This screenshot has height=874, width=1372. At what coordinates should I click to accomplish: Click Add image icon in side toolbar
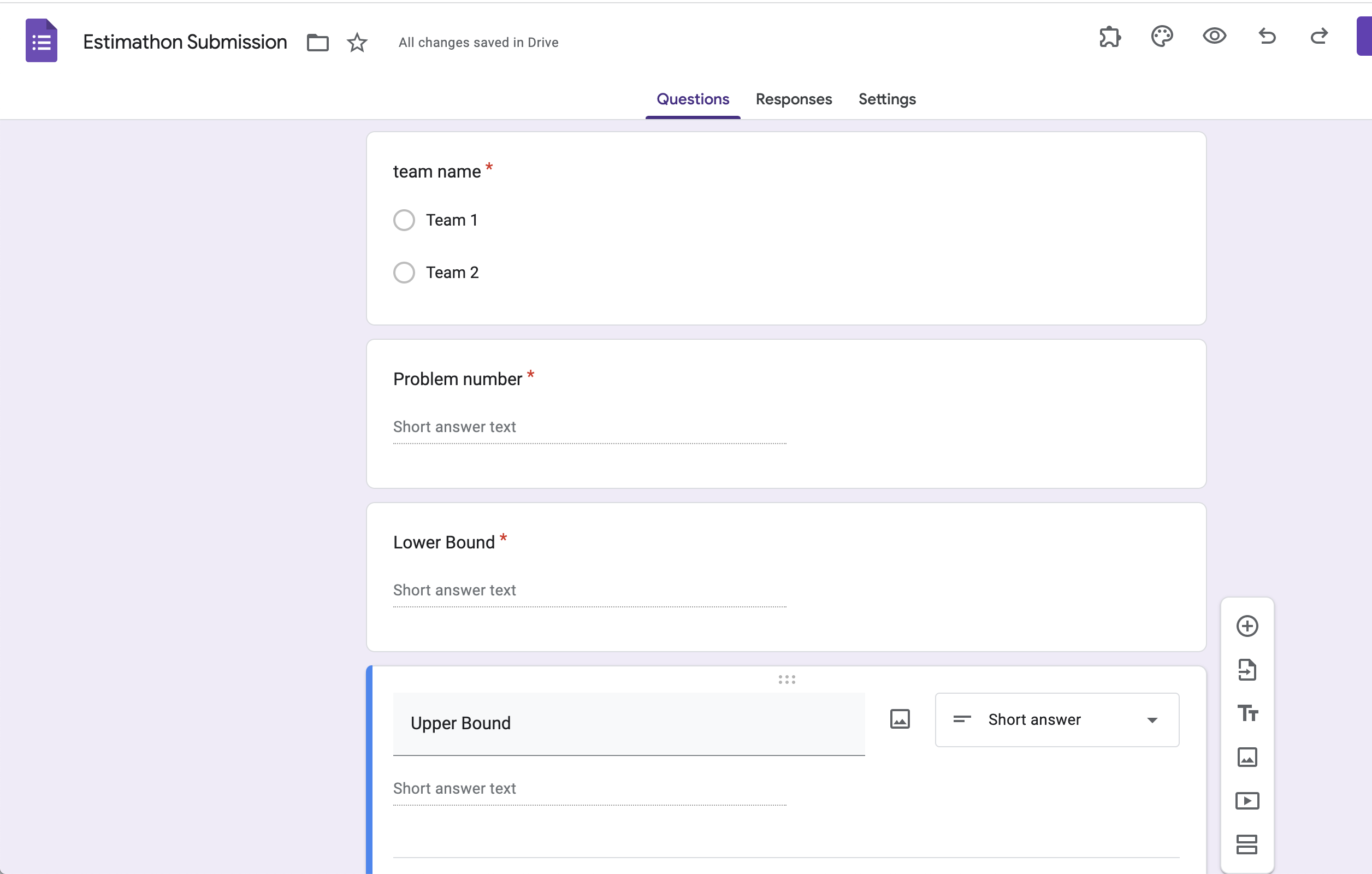tap(1247, 757)
